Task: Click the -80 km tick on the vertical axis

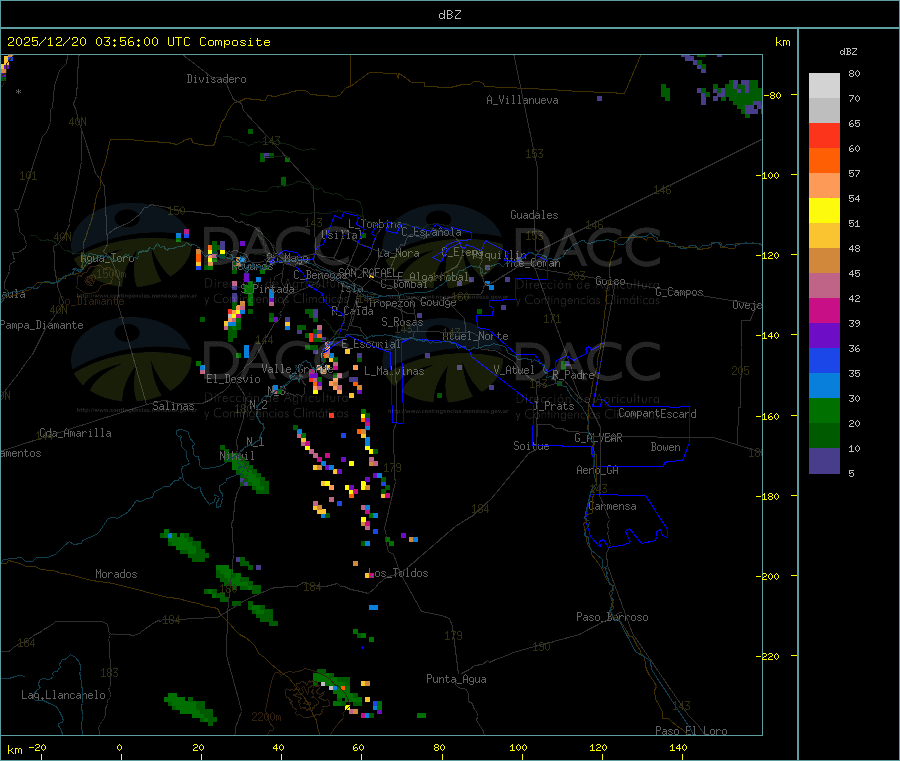Action: tap(773, 95)
